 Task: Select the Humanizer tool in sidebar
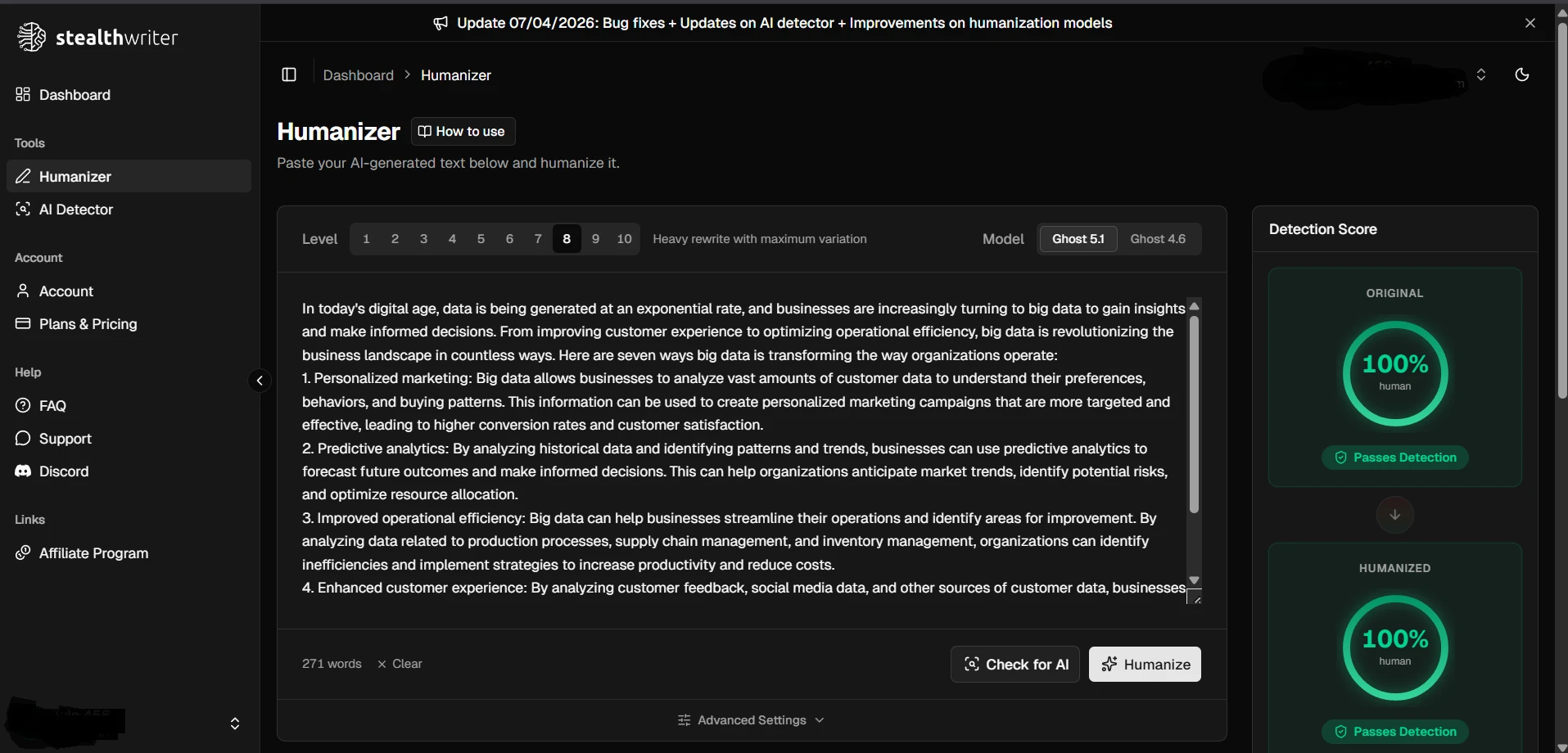[x=75, y=176]
